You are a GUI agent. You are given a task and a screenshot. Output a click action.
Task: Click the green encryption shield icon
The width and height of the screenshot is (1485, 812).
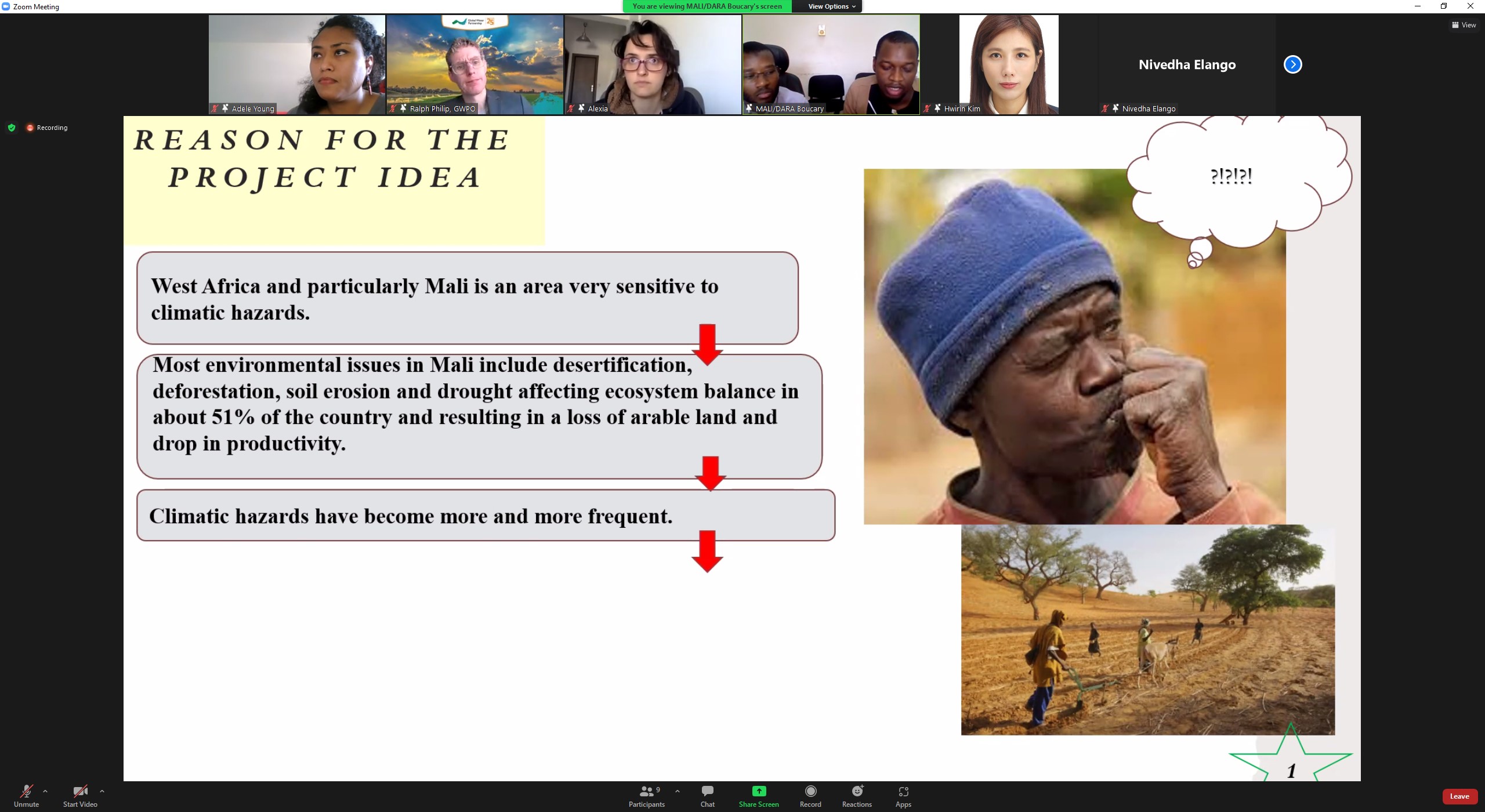12,128
